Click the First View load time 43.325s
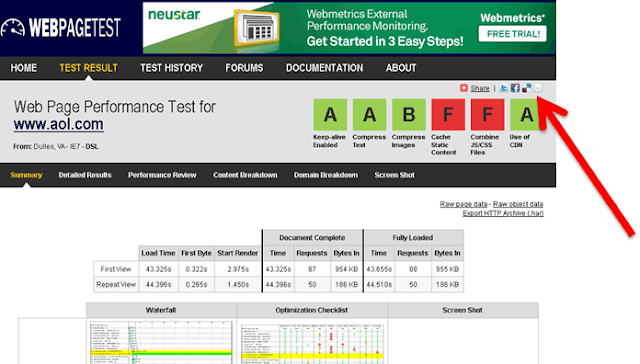This screenshot has width=640, height=364. [x=158, y=269]
